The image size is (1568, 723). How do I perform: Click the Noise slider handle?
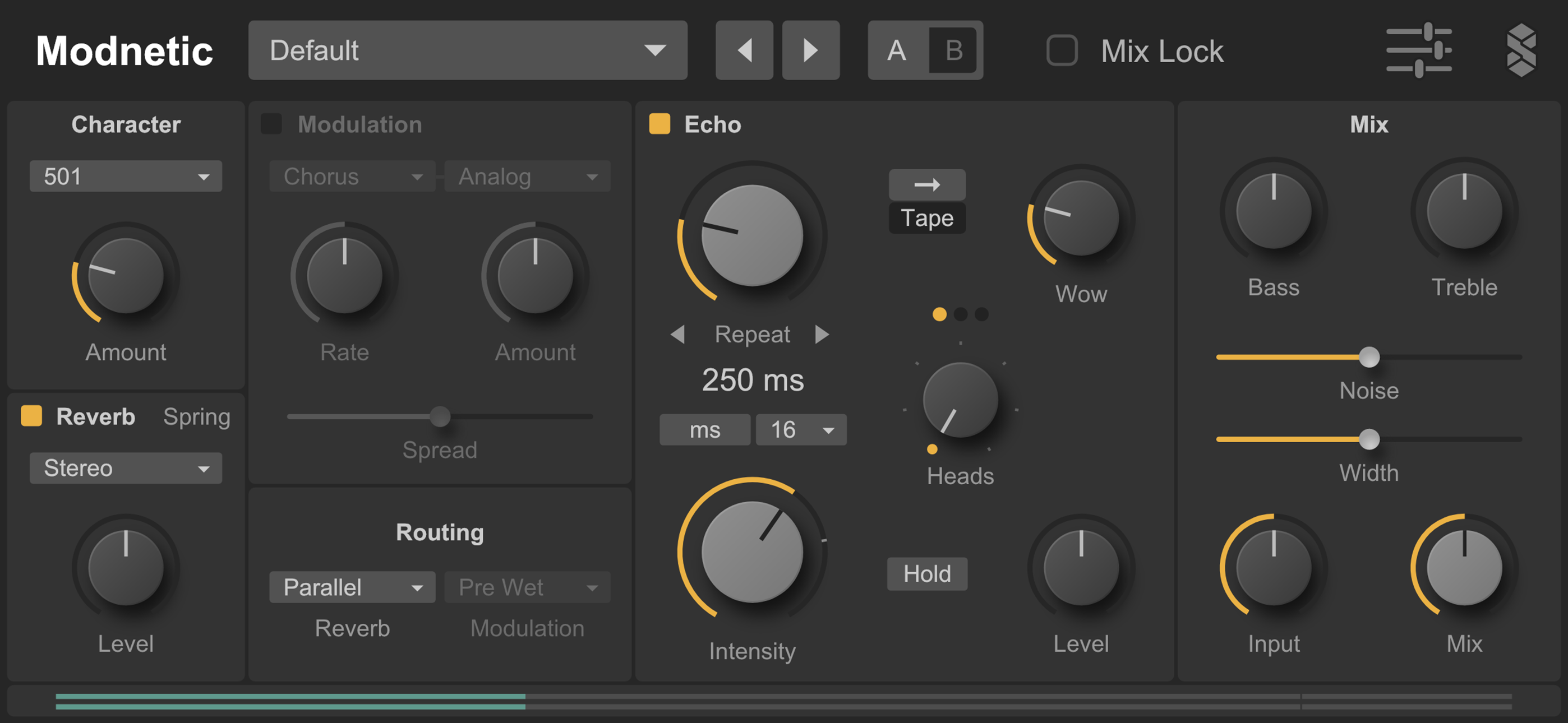tap(1369, 357)
